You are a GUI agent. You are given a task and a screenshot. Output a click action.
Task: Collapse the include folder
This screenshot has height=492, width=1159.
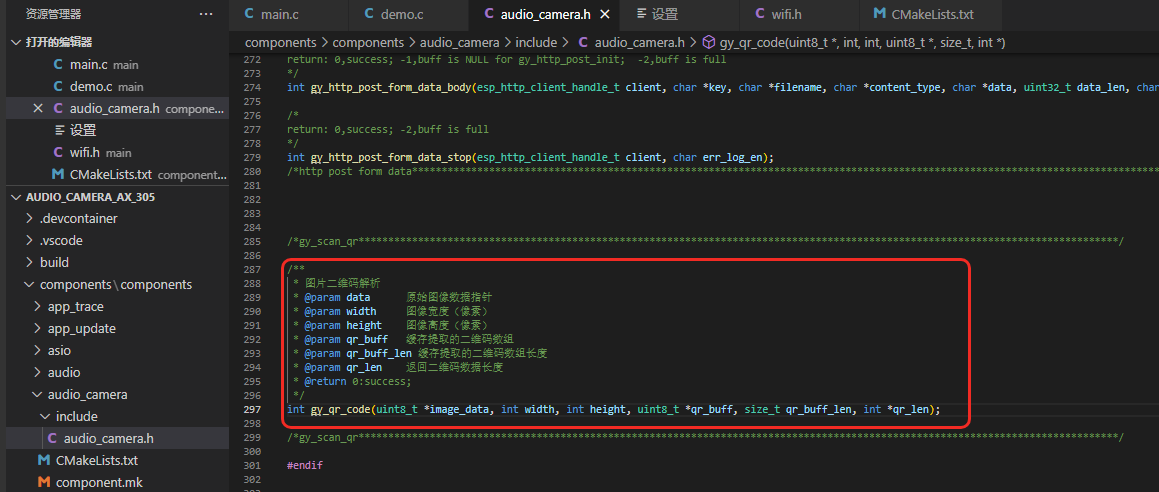[47, 417]
